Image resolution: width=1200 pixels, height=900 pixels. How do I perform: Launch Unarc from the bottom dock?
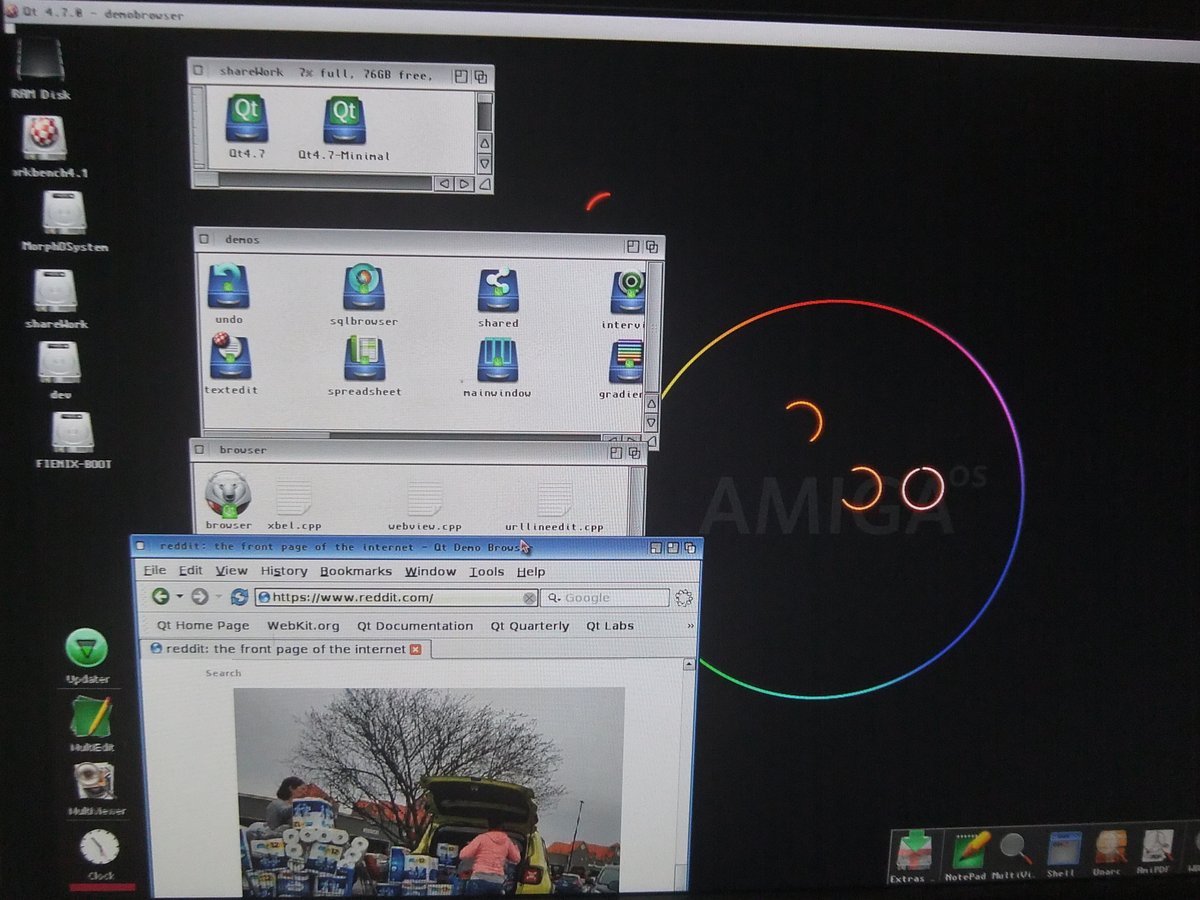point(1111,848)
